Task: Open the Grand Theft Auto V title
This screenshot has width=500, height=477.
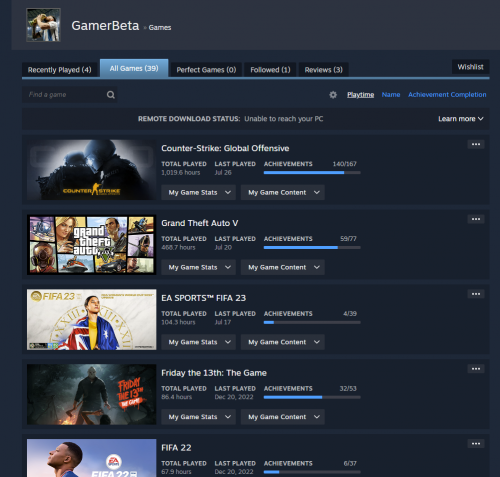Action: pos(200,223)
